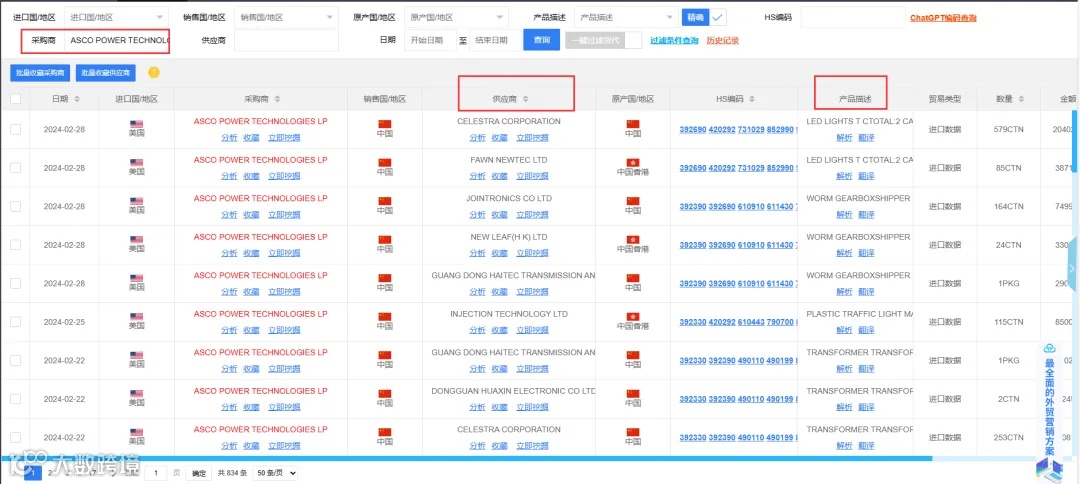The width and height of the screenshot is (1080, 484).
Task: Select all rows with header checkbox
Action: (15, 99)
